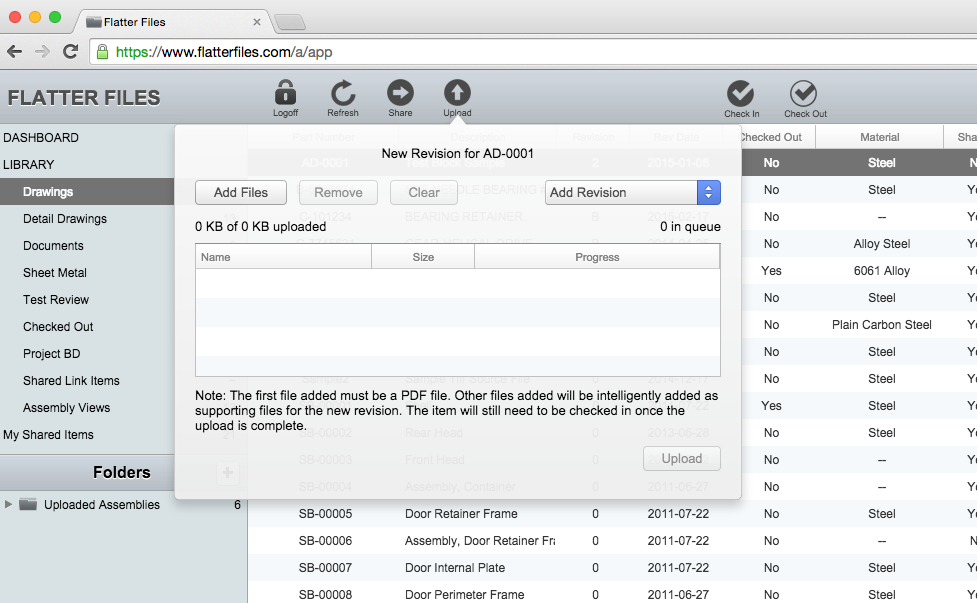Viewport: 977px width, 603px height.
Task: Open Assembly Views in sidebar
Action: [x=67, y=407]
